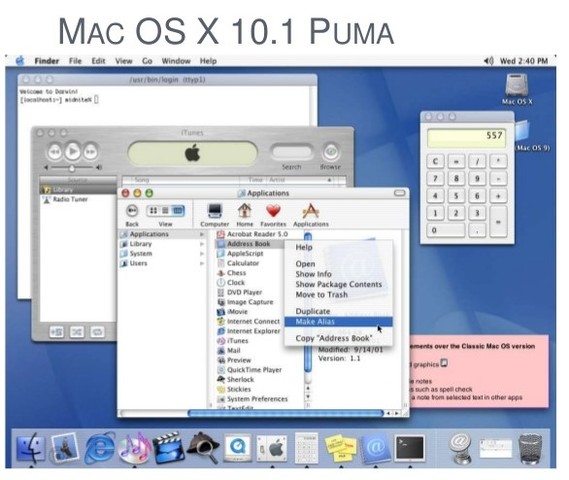Open Internet Explorer in the dock

click(x=99, y=448)
